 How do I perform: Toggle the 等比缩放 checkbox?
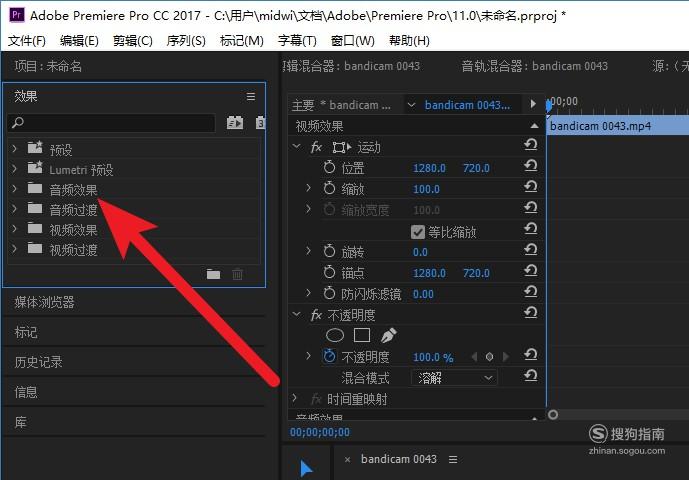(418, 232)
